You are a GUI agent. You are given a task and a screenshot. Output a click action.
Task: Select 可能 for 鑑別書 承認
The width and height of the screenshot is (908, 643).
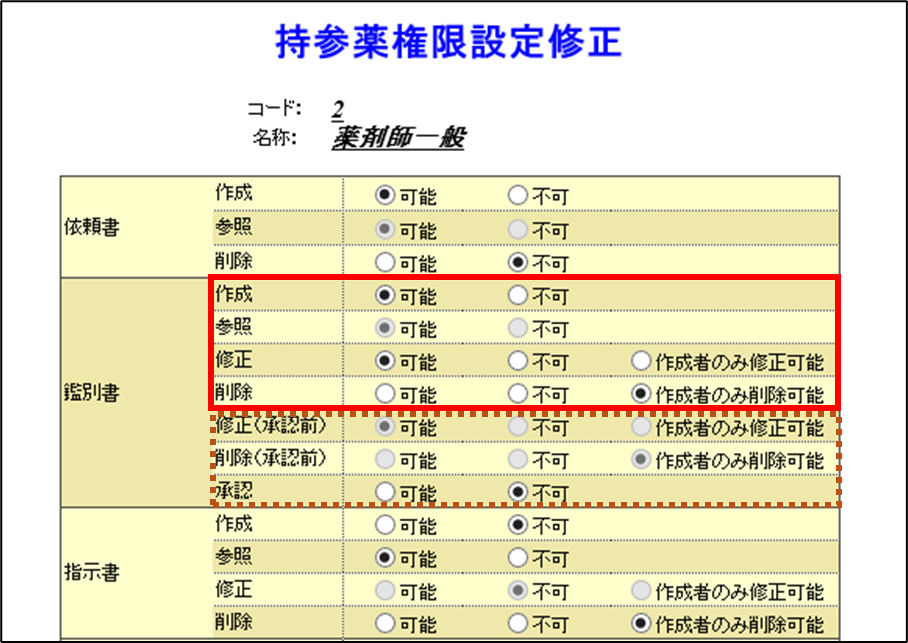(385, 492)
